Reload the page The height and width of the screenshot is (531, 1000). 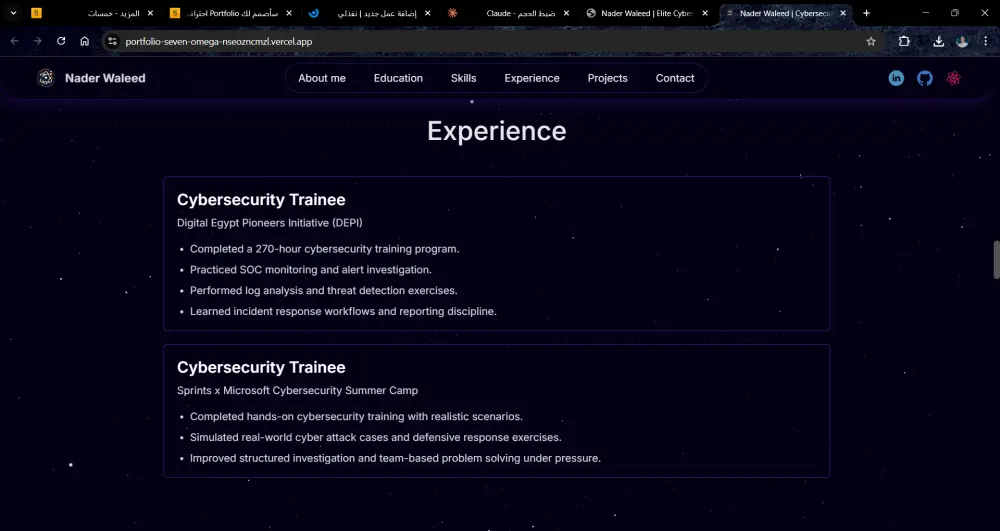coord(61,41)
